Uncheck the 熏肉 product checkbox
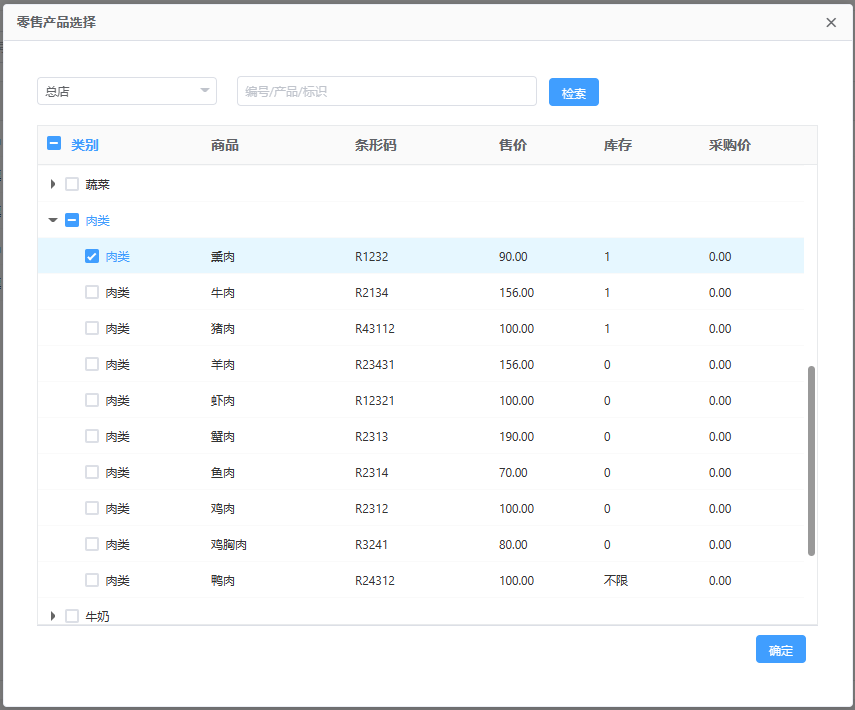This screenshot has height=710, width=855. pos(92,256)
